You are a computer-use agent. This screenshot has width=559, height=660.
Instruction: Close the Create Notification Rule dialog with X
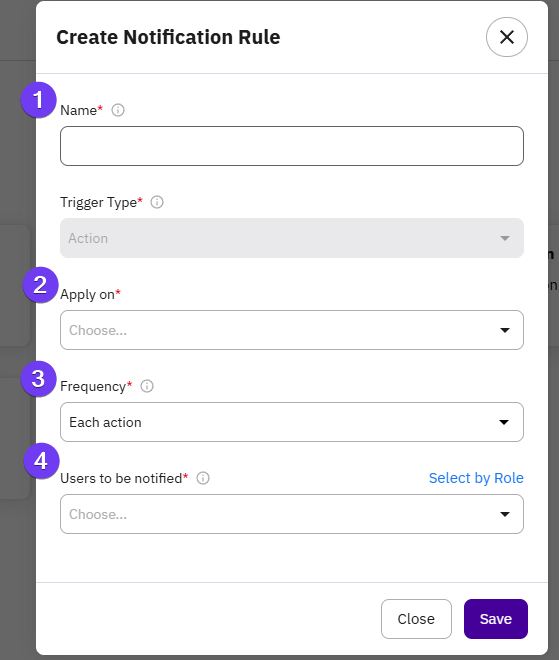click(506, 37)
